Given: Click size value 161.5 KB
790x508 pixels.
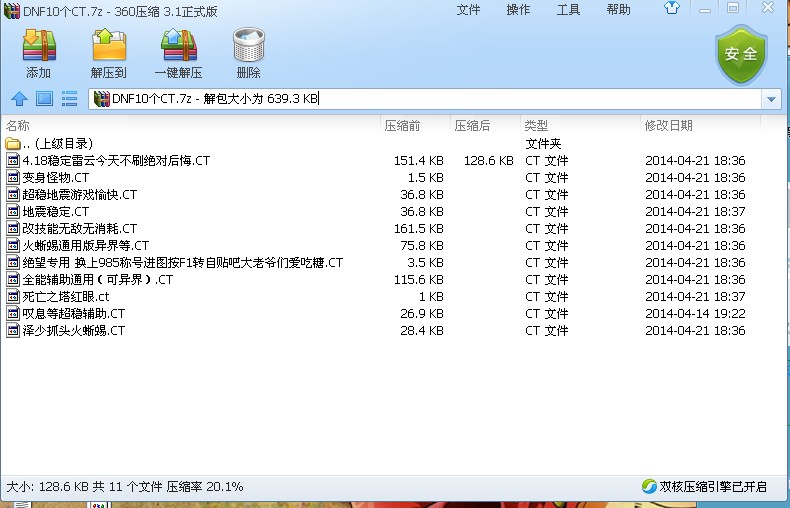Looking at the screenshot, I should tap(419, 229).
